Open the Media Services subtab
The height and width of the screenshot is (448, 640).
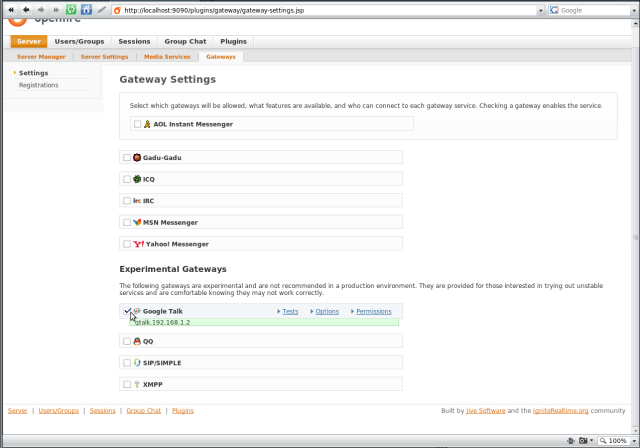(x=167, y=57)
